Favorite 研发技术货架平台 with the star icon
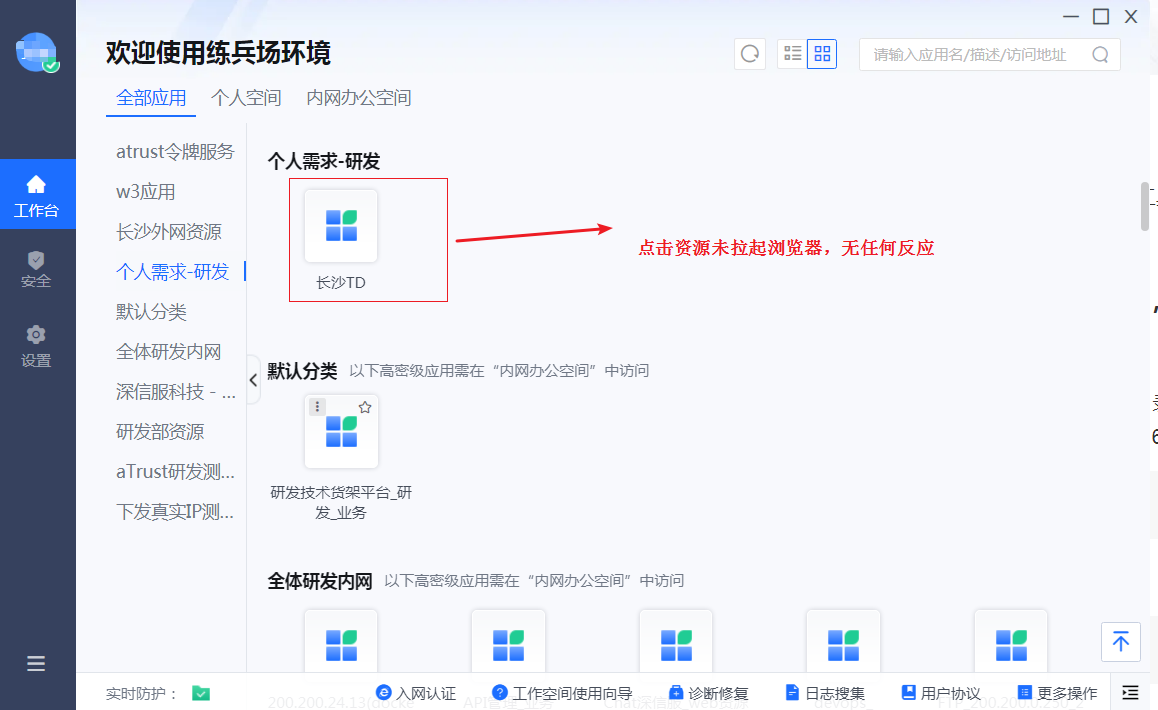This screenshot has height=710, width=1158. tap(365, 407)
